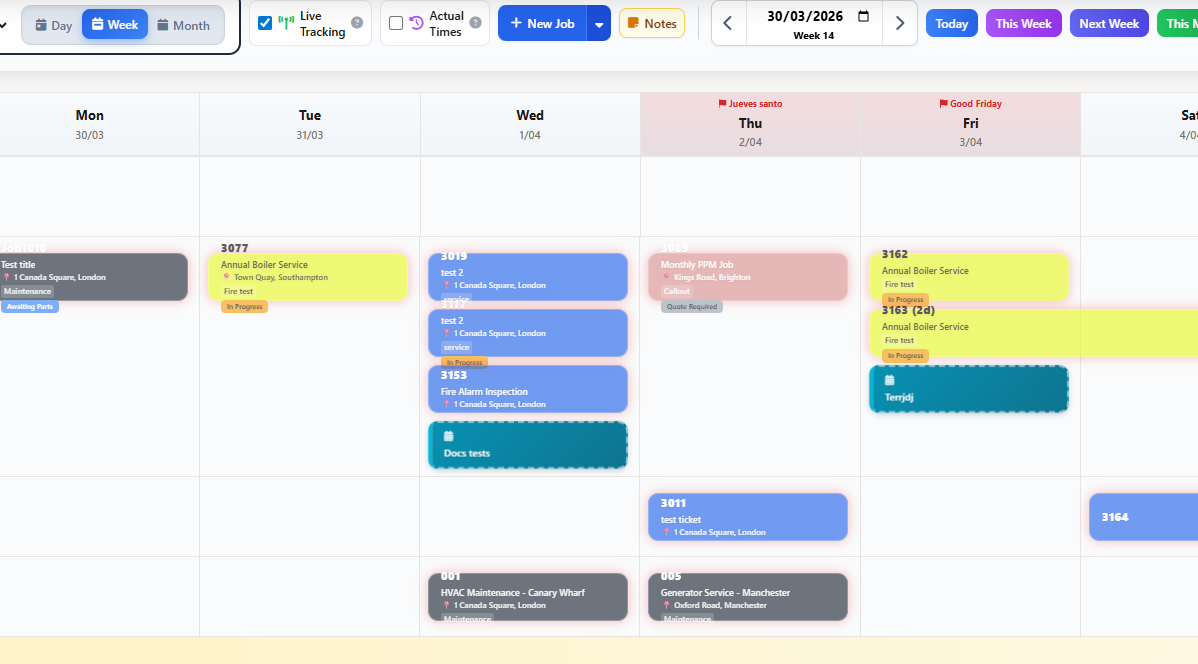Image resolution: width=1198 pixels, height=664 pixels.
Task: Jump to Today
Action: [952, 24]
